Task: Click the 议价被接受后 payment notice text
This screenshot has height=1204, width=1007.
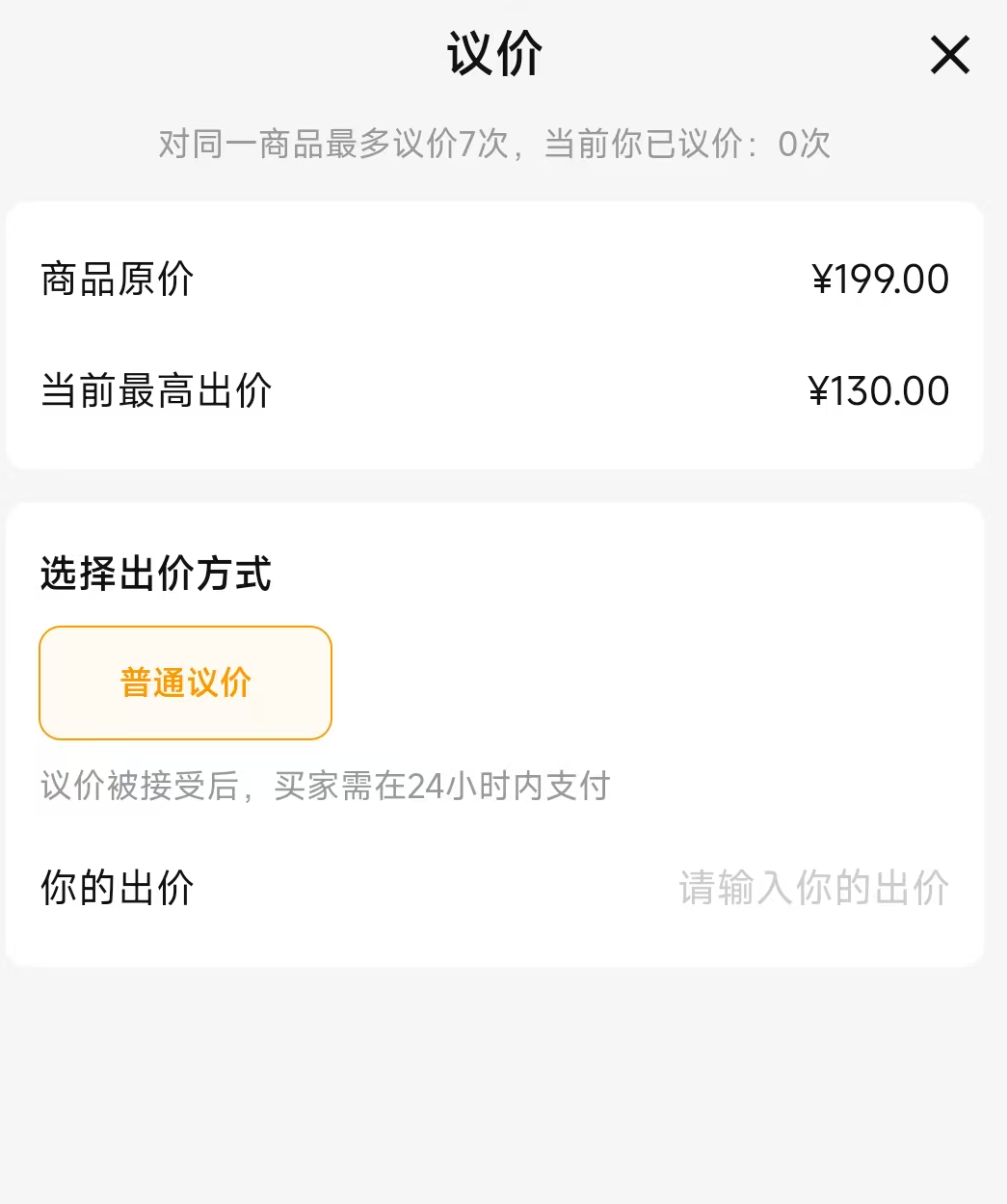Action: (x=139, y=786)
